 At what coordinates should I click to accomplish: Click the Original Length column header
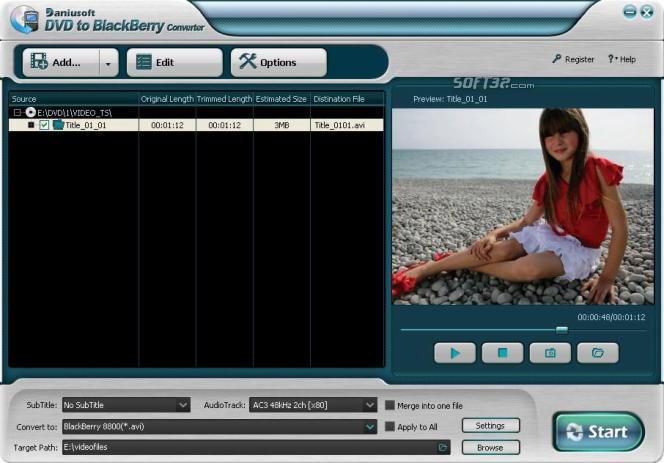pyautogui.click(x=167, y=99)
